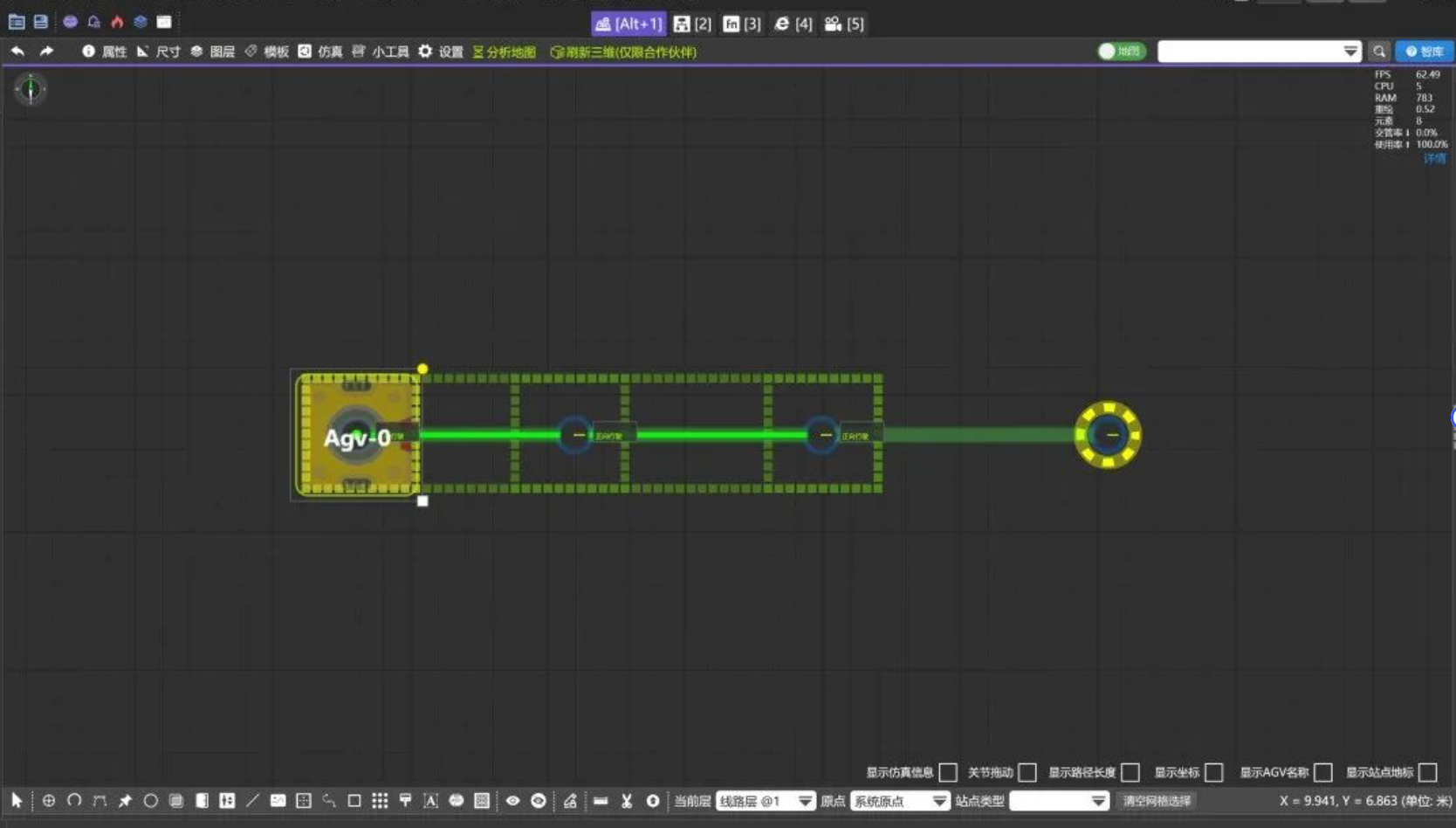
Task: Click the save disk icon
Action: coord(41,22)
